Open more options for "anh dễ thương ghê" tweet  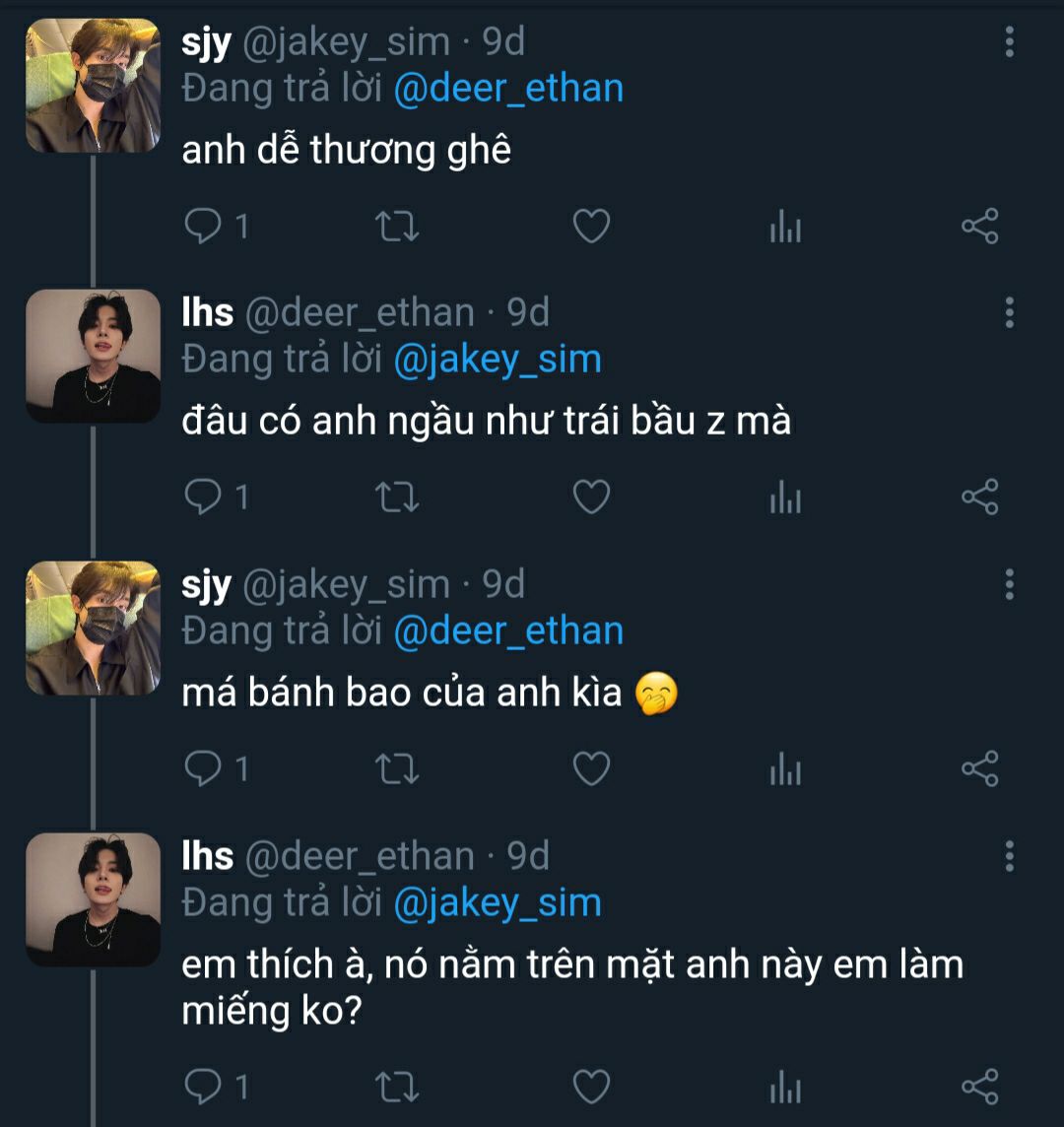pos(1009,42)
